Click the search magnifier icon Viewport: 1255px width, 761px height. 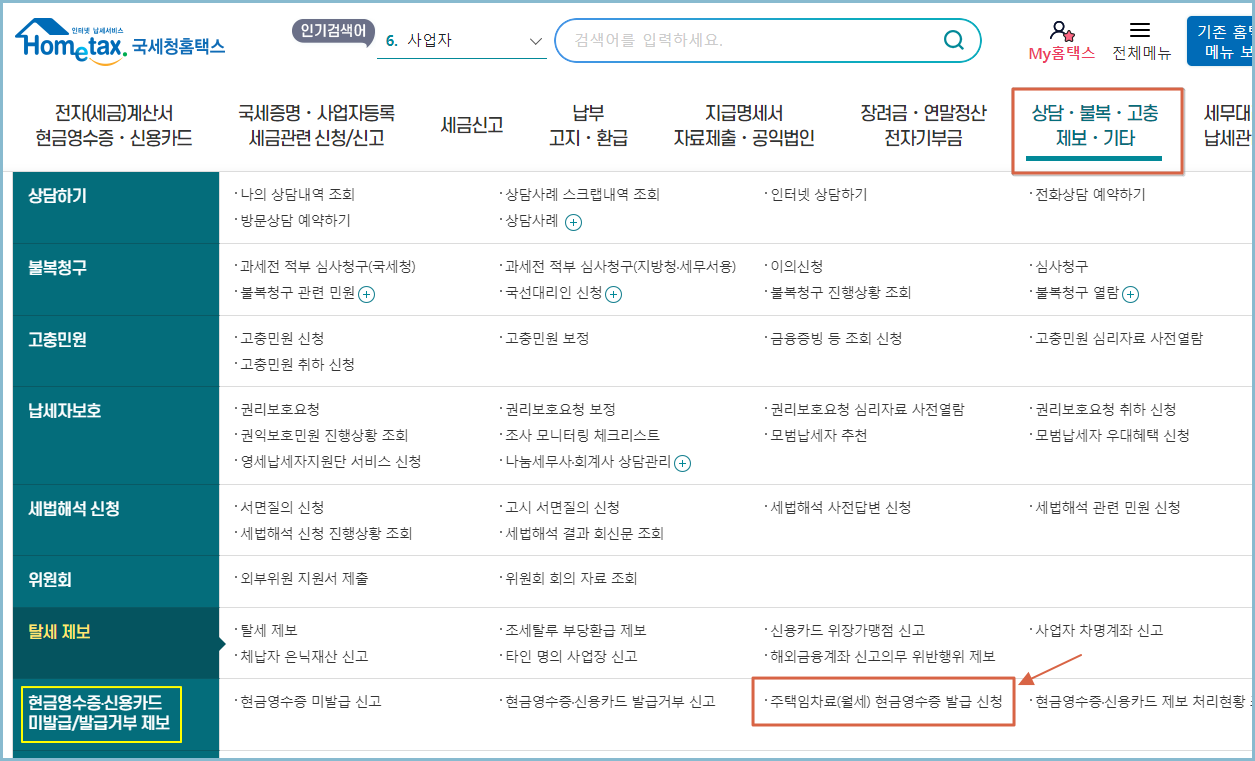952,40
